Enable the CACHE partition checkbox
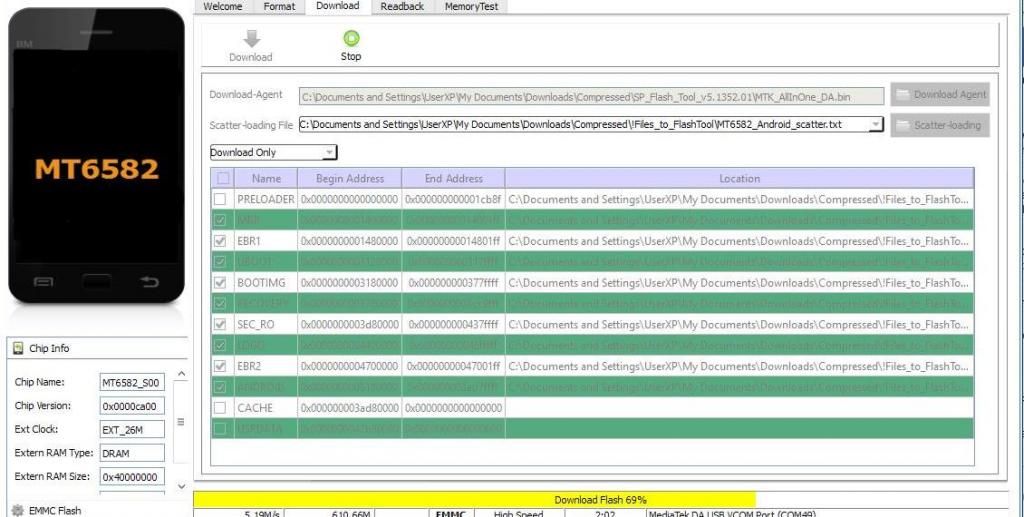Viewport: 1024px width, 517px height. click(x=220, y=408)
